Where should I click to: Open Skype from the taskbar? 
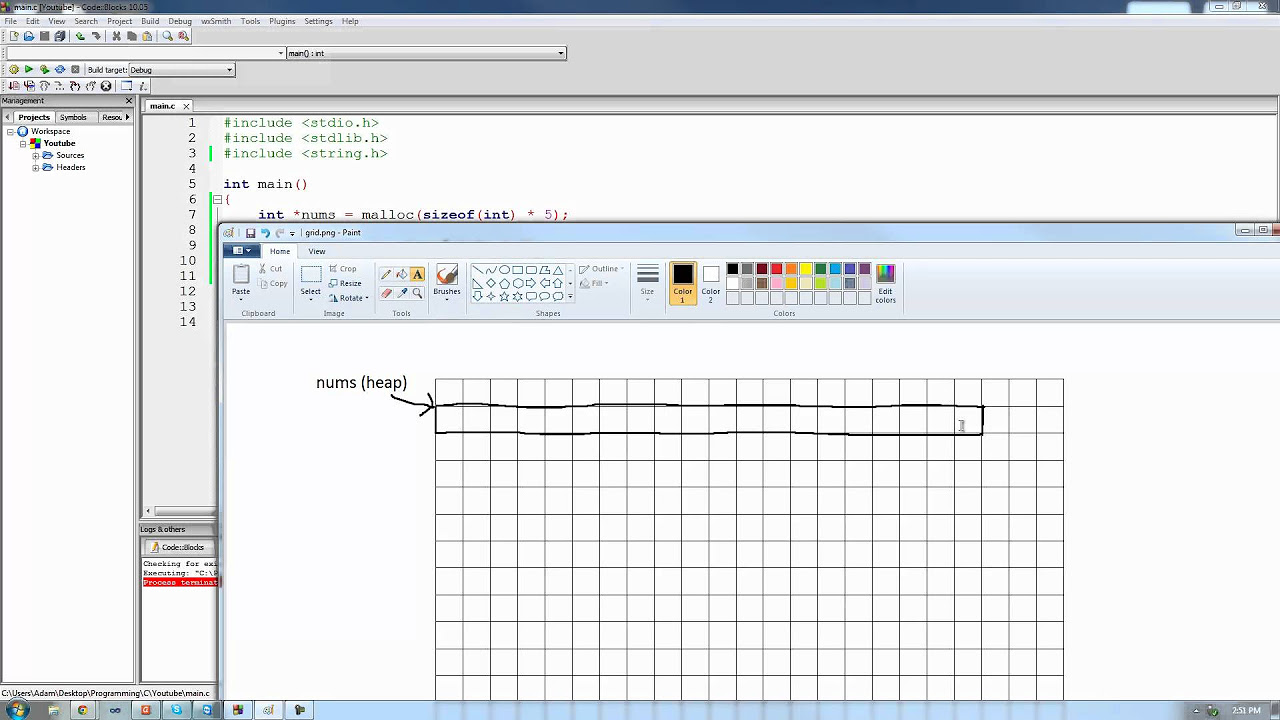pyautogui.click(x=176, y=710)
